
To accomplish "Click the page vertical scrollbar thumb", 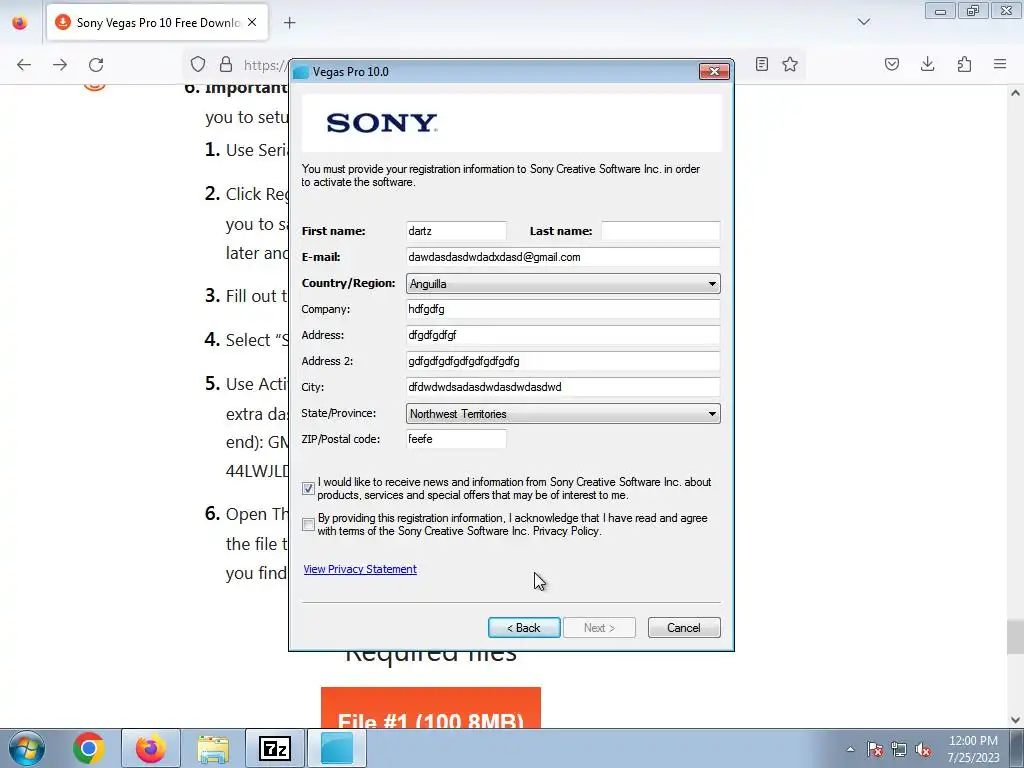I will pyautogui.click(x=1015, y=637).
